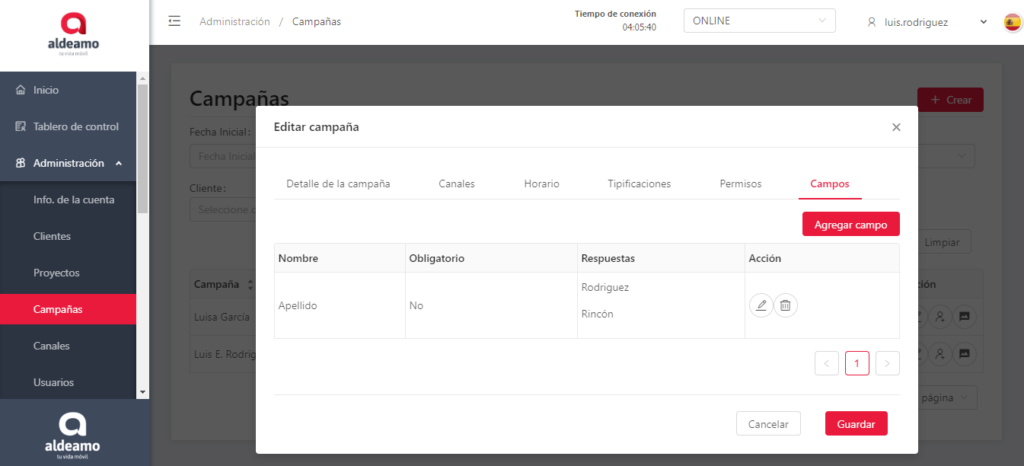This screenshot has height=466, width=1024.
Task: Toggle the sidebar collapse hamburger icon
Action: pos(175,21)
